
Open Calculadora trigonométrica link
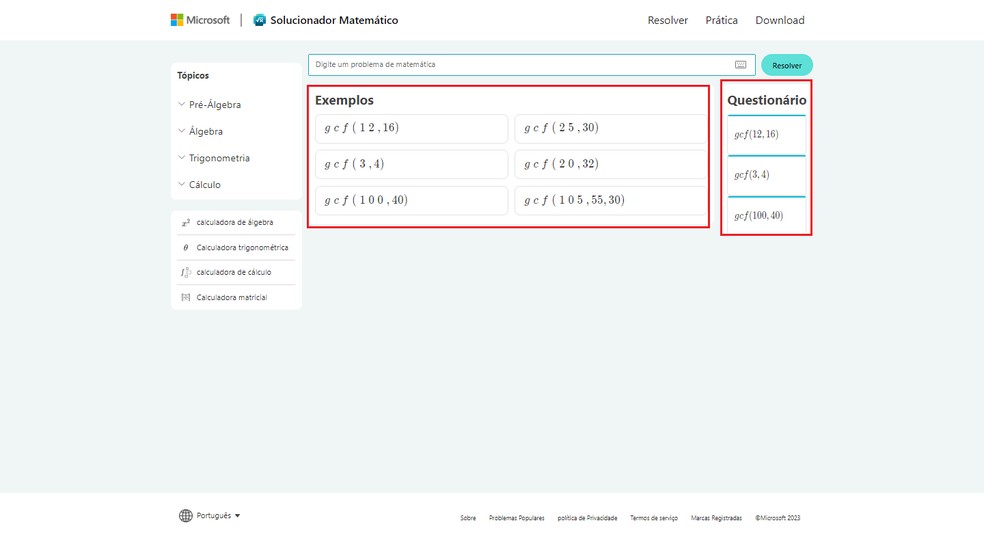pyautogui.click(x=242, y=247)
